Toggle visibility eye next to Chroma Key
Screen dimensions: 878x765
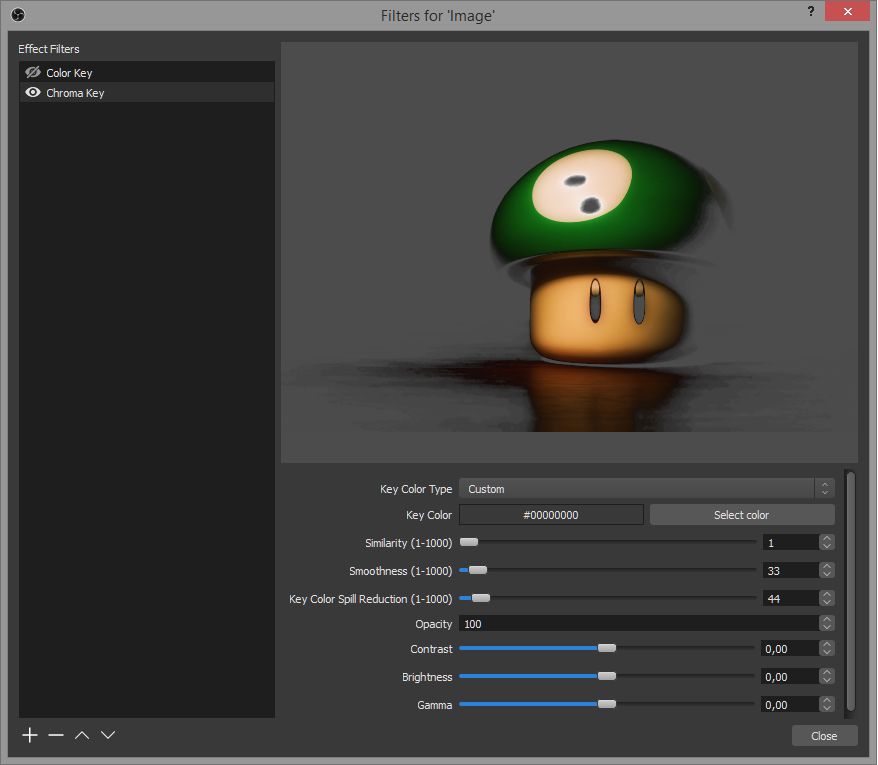pos(31,92)
